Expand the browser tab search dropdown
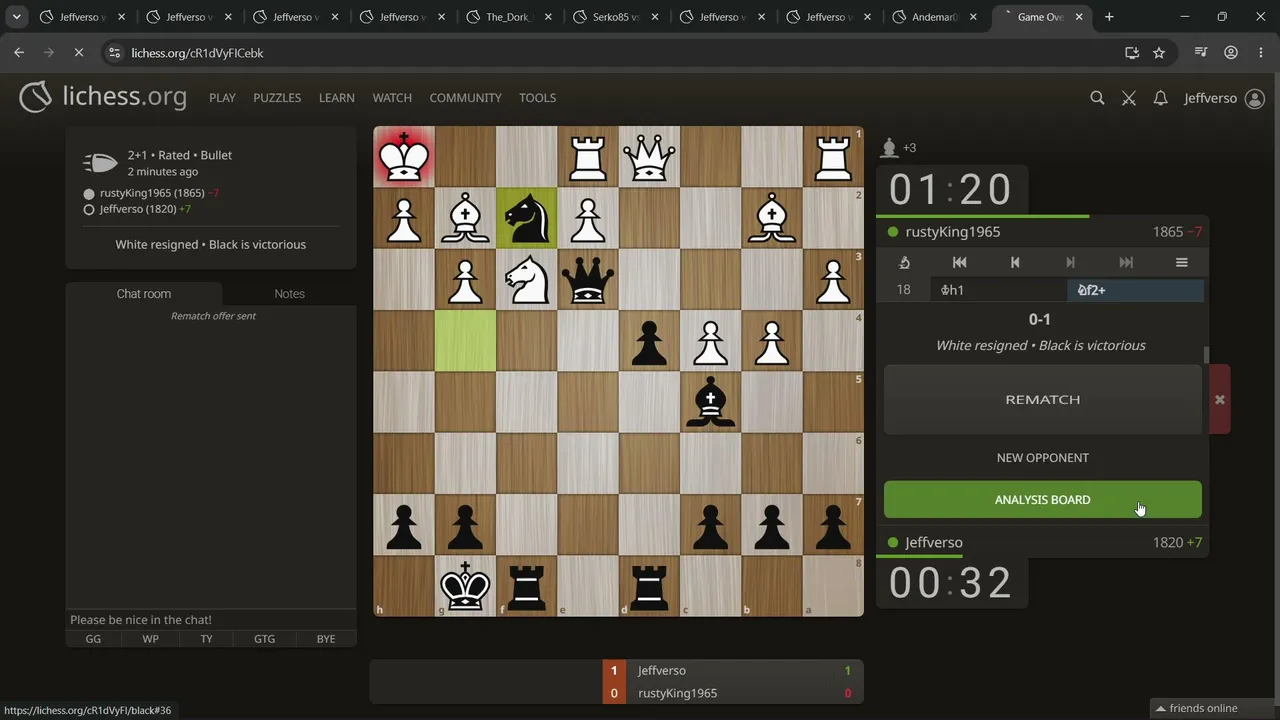This screenshot has height=720, width=1280. (x=17, y=17)
